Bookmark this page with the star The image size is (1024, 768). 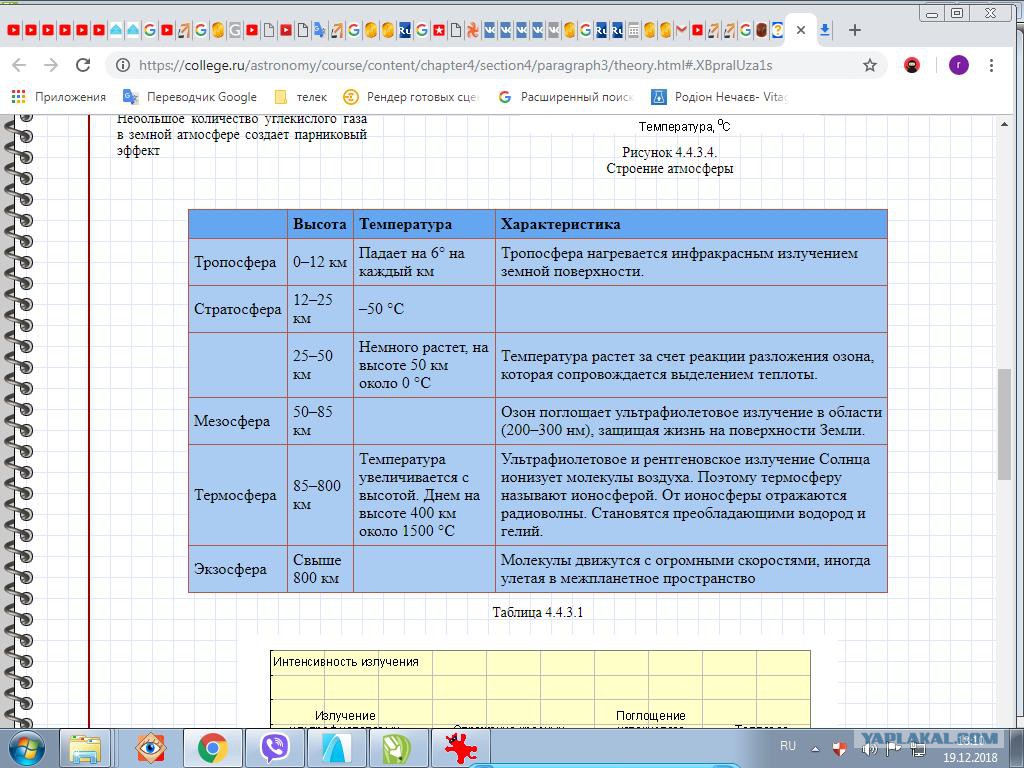pos(870,65)
